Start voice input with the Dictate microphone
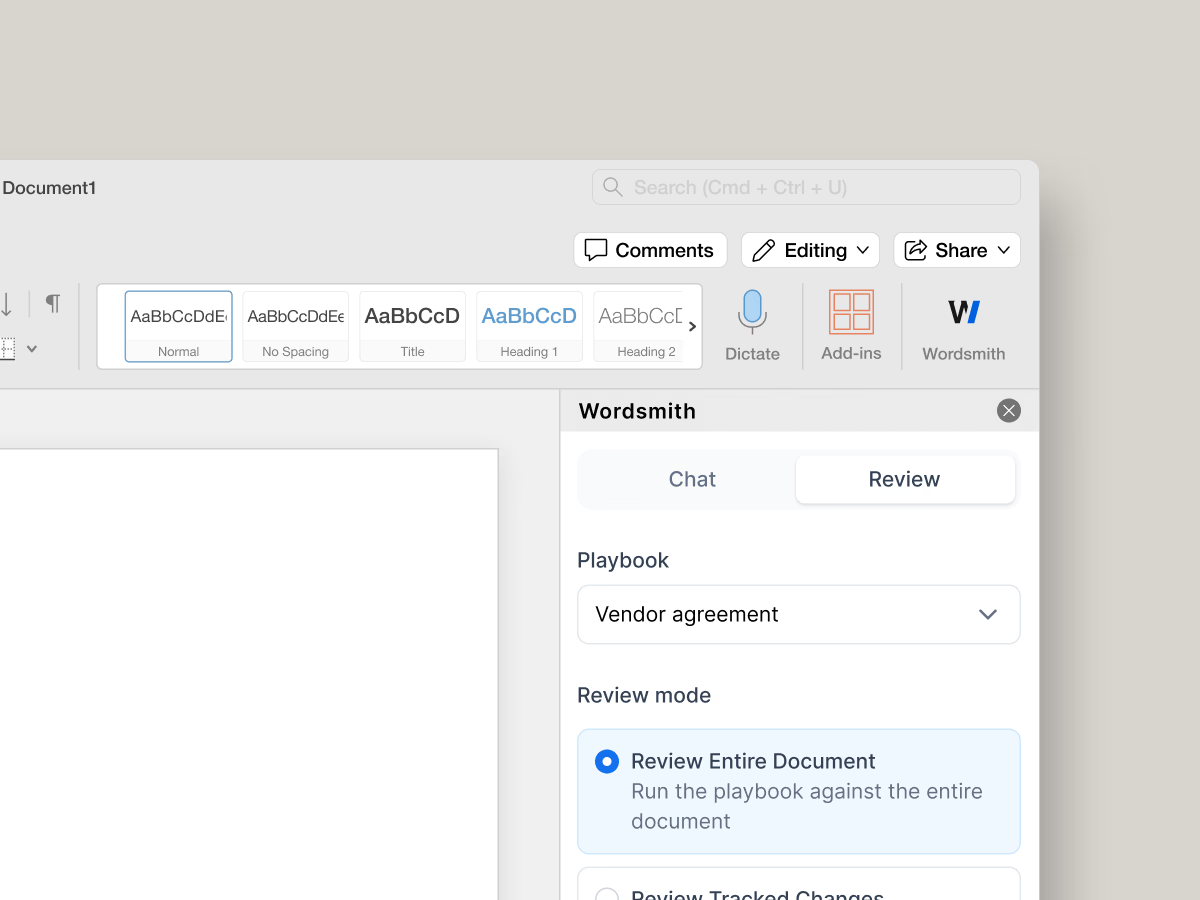The image size is (1200, 900). (x=752, y=327)
